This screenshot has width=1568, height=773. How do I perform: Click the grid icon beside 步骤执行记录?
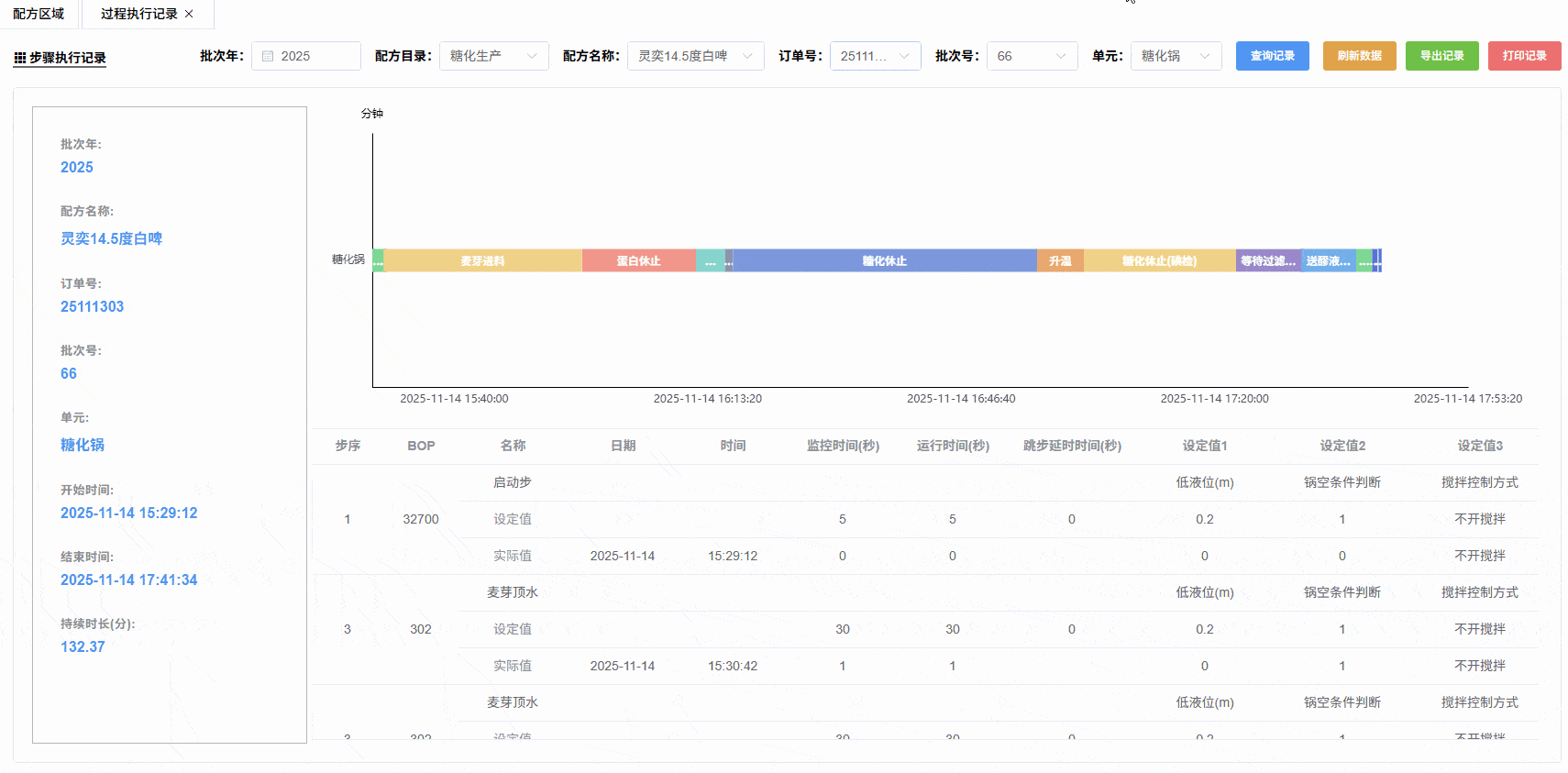(19, 58)
